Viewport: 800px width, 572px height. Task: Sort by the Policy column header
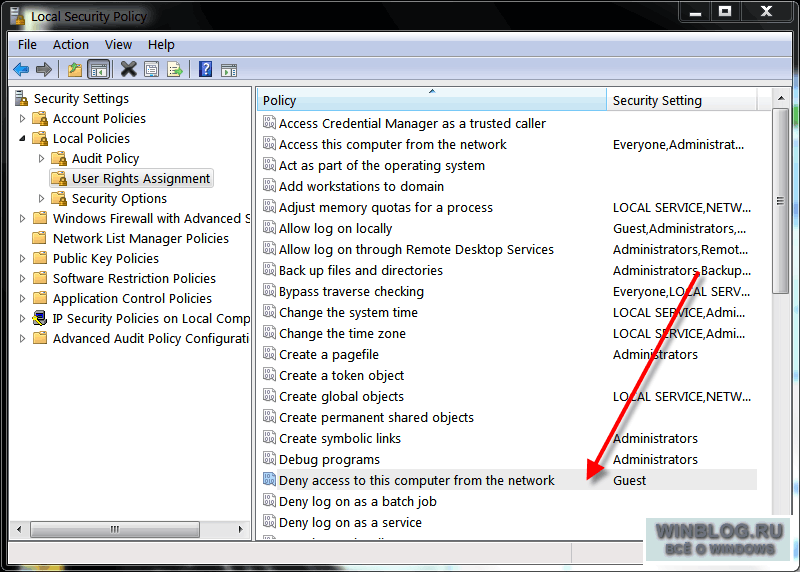(x=432, y=100)
